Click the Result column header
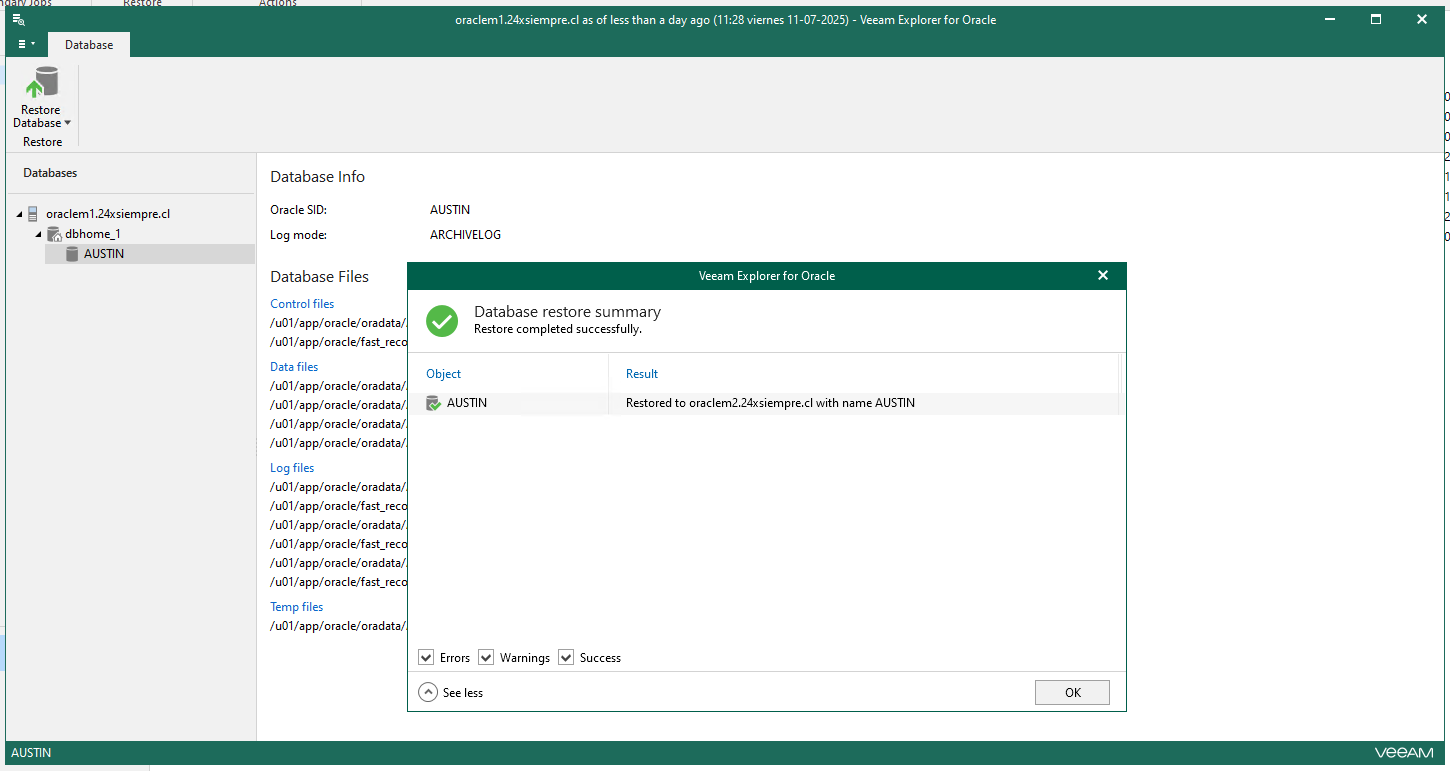Image resolution: width=1450 pixels, height=771 pixels. coord(642,374)
